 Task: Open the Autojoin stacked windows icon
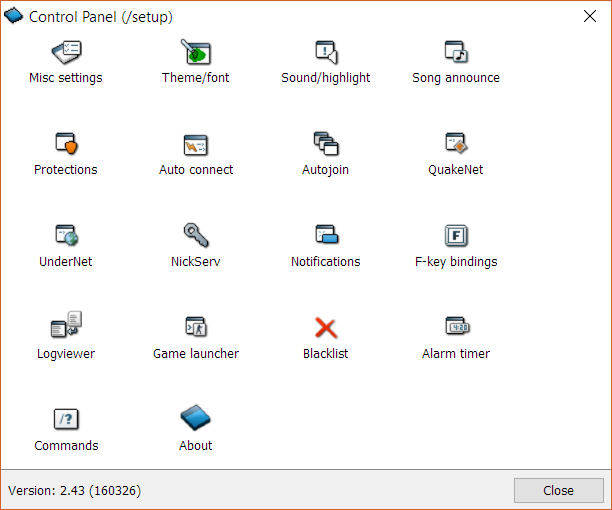[326, 144]
